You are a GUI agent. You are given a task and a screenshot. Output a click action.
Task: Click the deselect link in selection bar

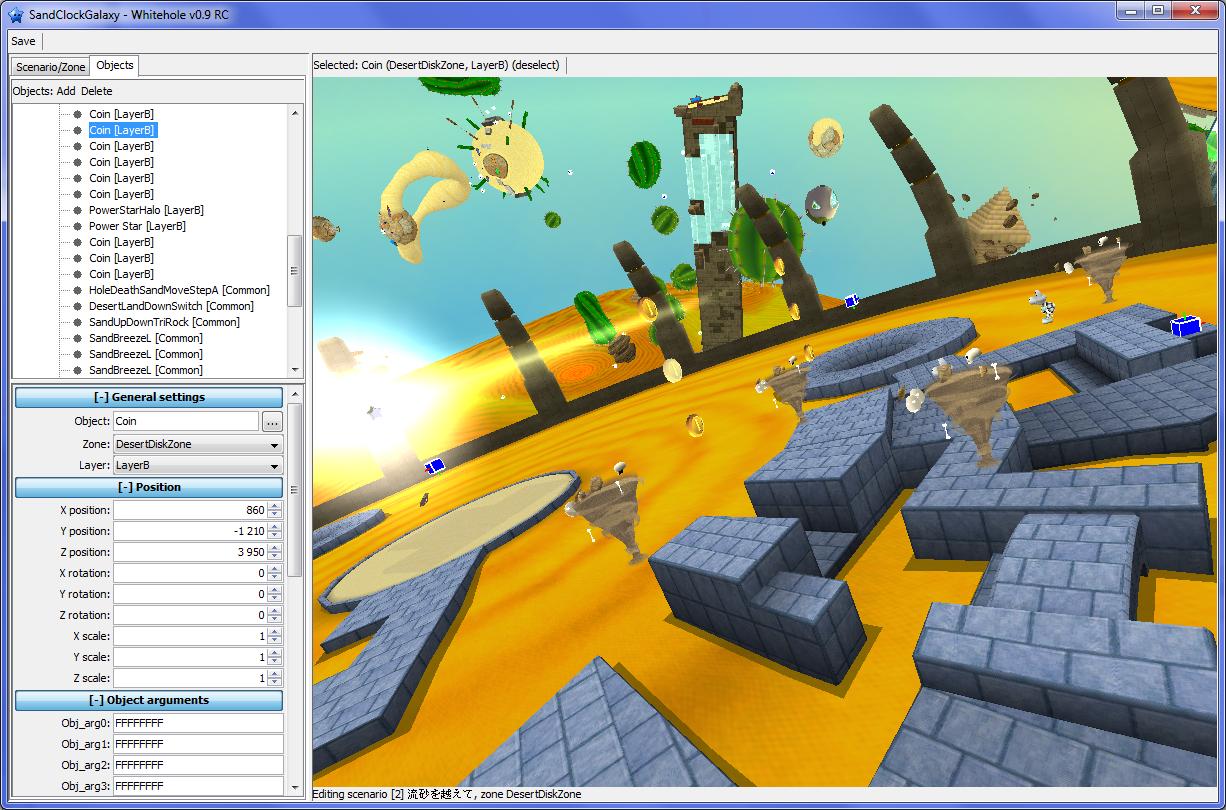(536, 65)
